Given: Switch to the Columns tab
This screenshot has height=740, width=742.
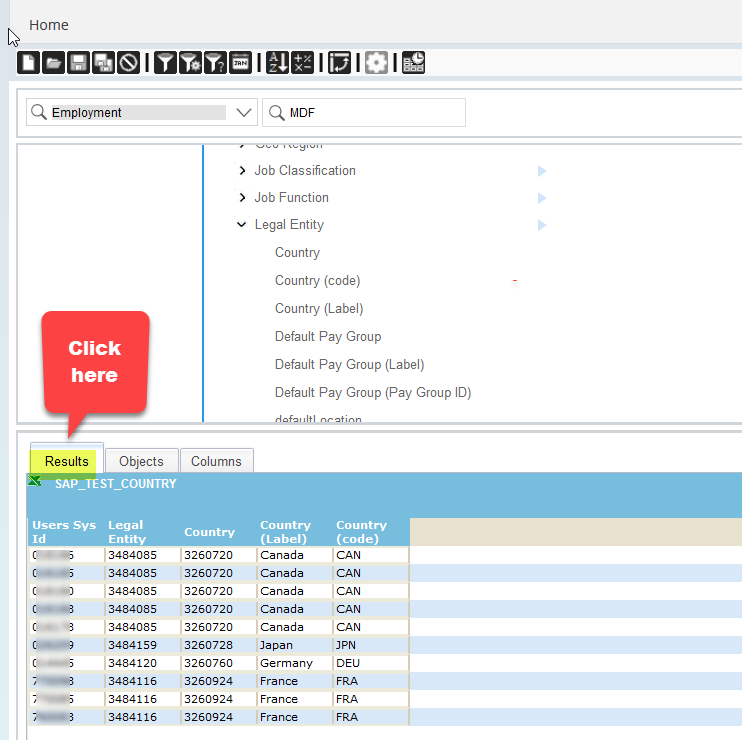Looking at the screenshot, I should (216, 461).
